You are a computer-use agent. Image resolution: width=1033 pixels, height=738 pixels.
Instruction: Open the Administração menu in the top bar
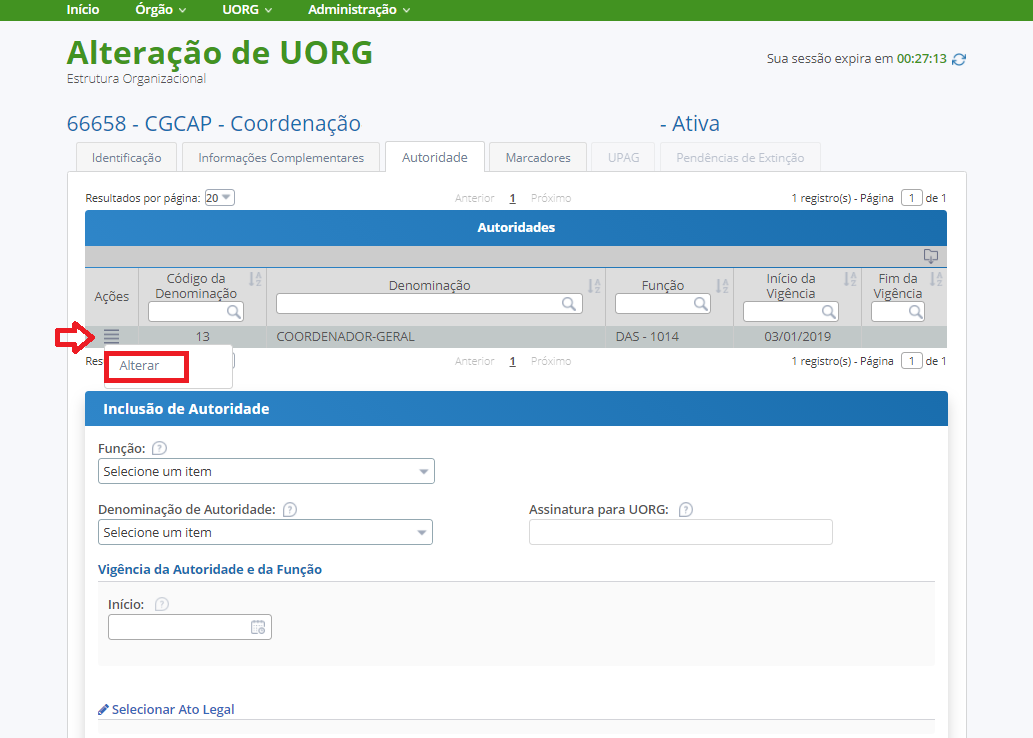pyautogui.click(x=358, y=9)
